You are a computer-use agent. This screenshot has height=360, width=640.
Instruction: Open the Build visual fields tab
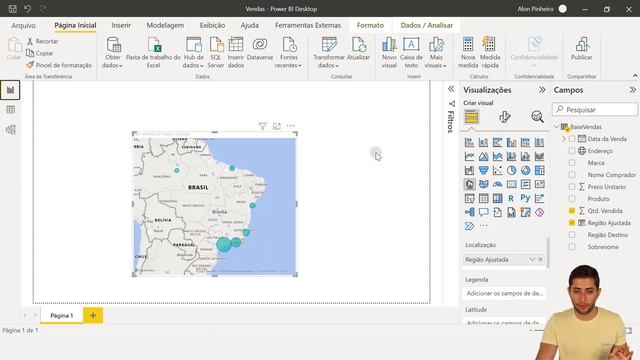click(x=471, y=117)
